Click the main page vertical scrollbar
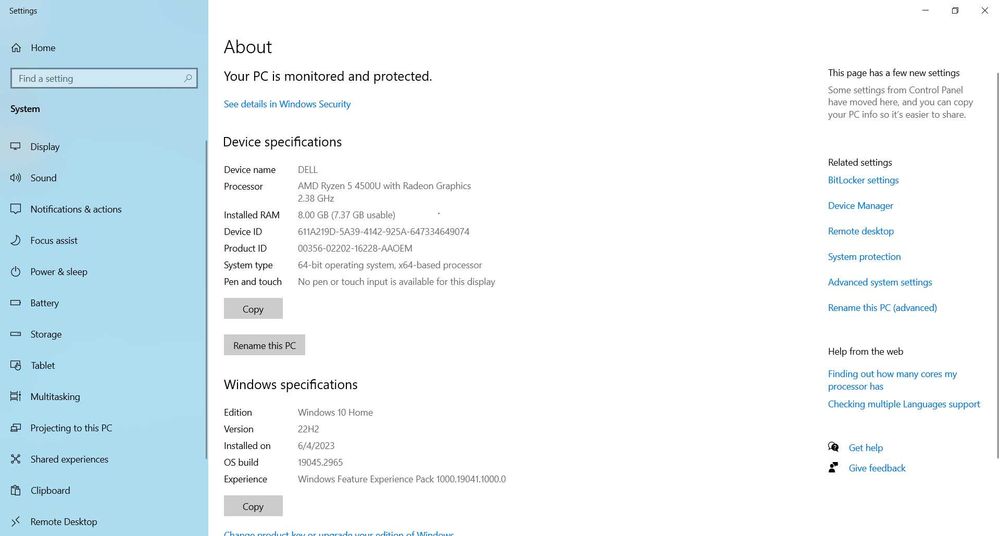The height and width of the screenshot is (536, 1000). [x=997, y=265]
